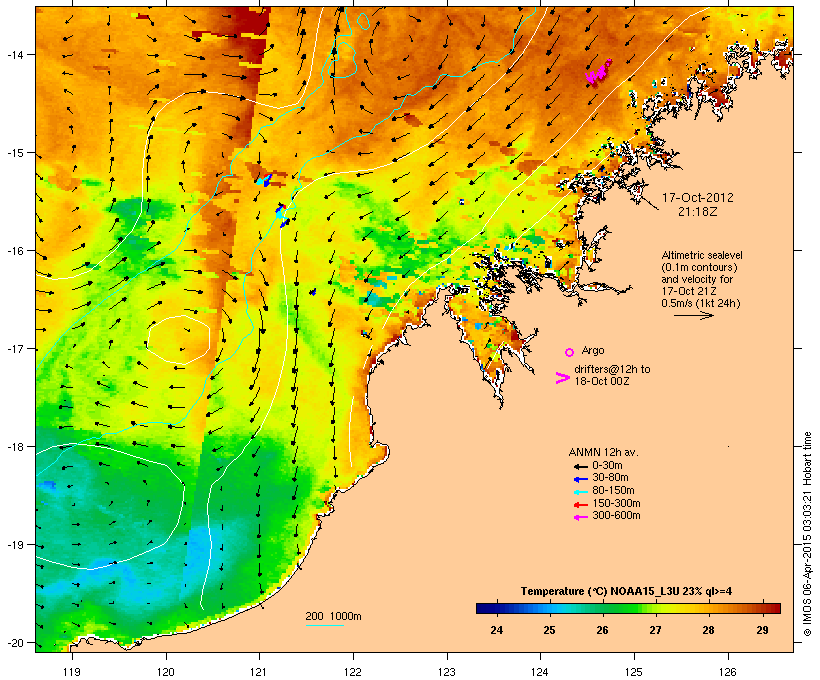Click the '18-Oct 00Z' legend text
The height and width of the screenshot is (680, 820).
602,381
